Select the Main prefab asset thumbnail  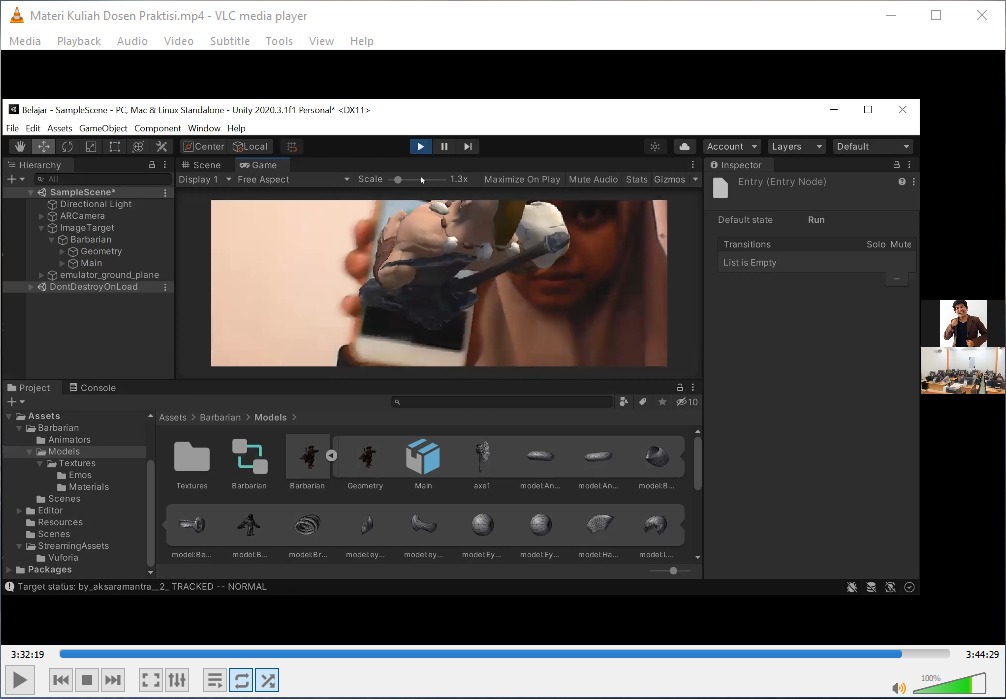423,456
